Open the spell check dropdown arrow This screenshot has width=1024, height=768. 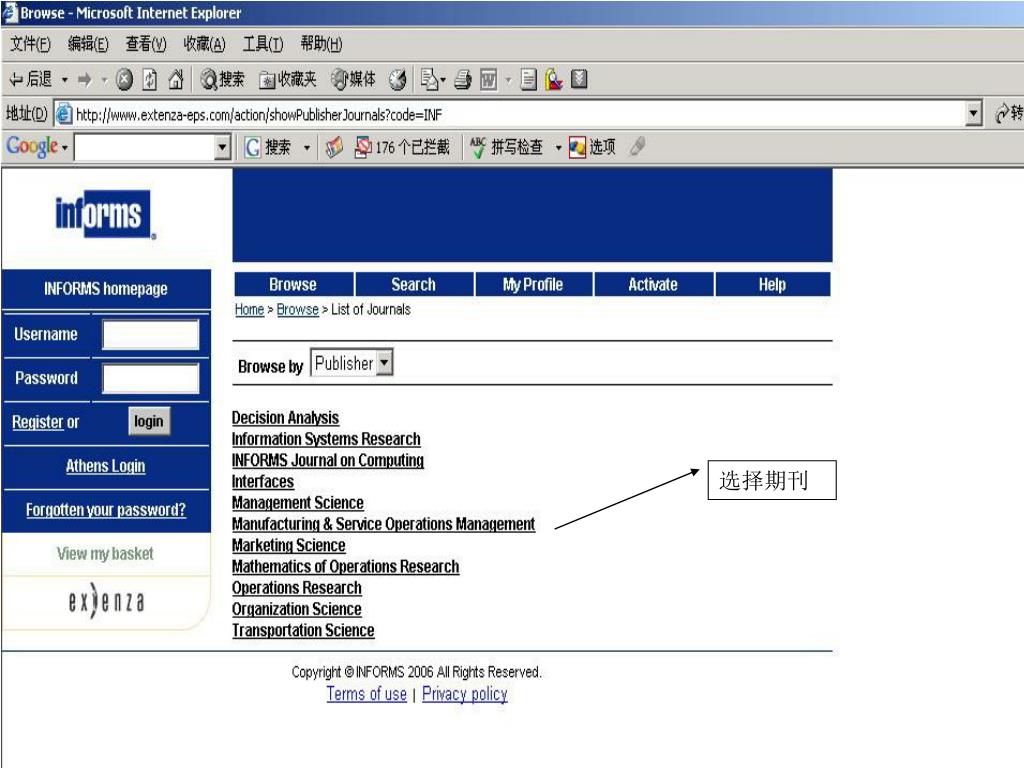tap(558, 148)
